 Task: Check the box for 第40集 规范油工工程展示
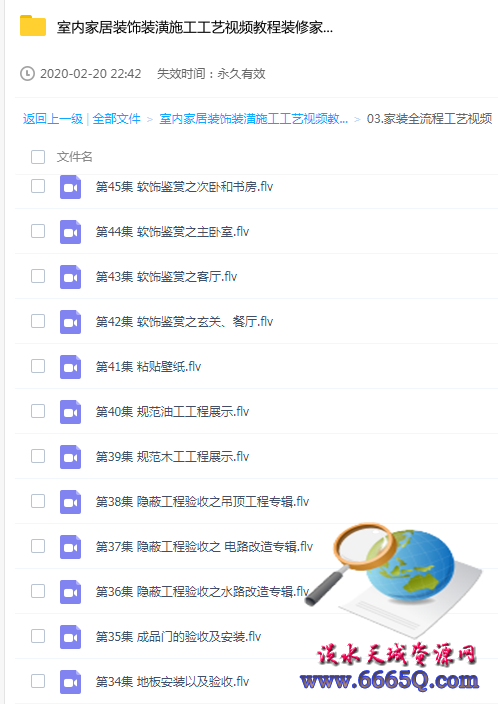click(38, 411)
